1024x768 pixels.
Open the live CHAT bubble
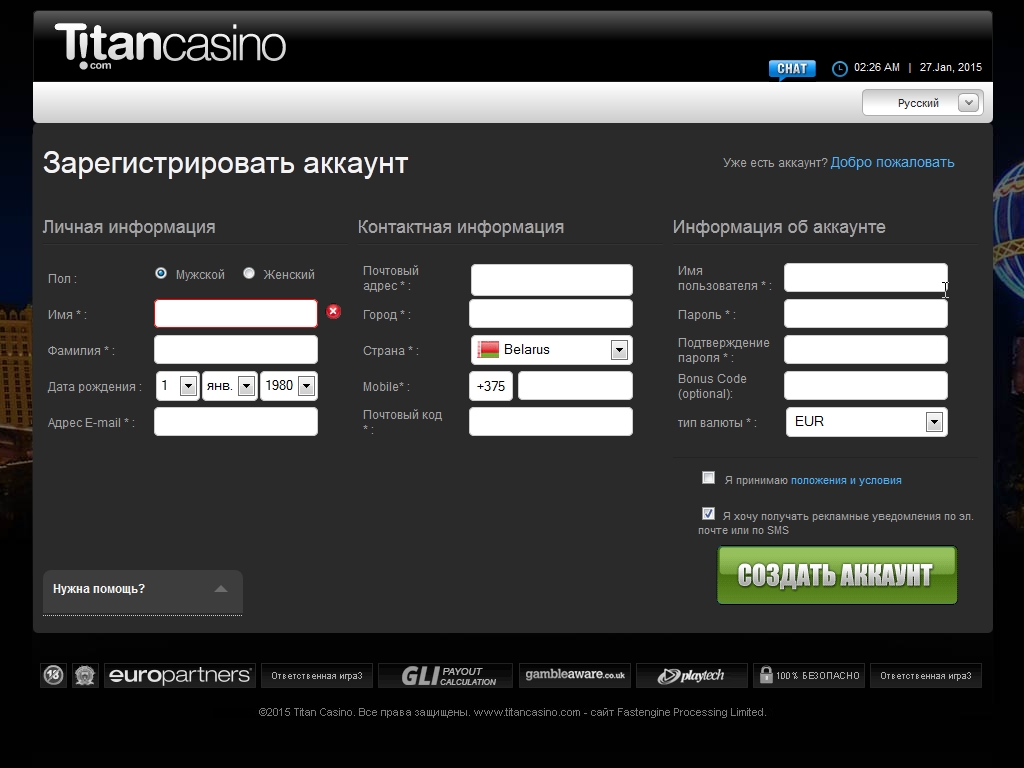tap(791, 69)
